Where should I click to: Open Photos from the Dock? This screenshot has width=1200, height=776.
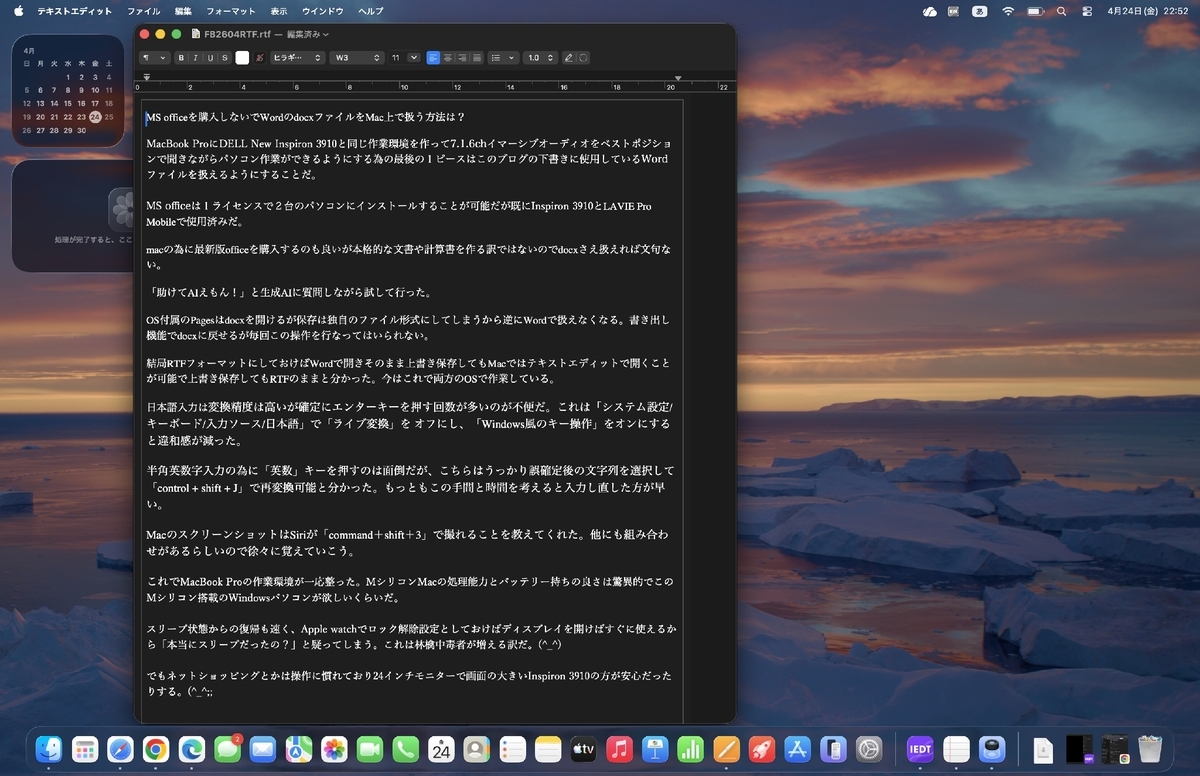[334, 749]
